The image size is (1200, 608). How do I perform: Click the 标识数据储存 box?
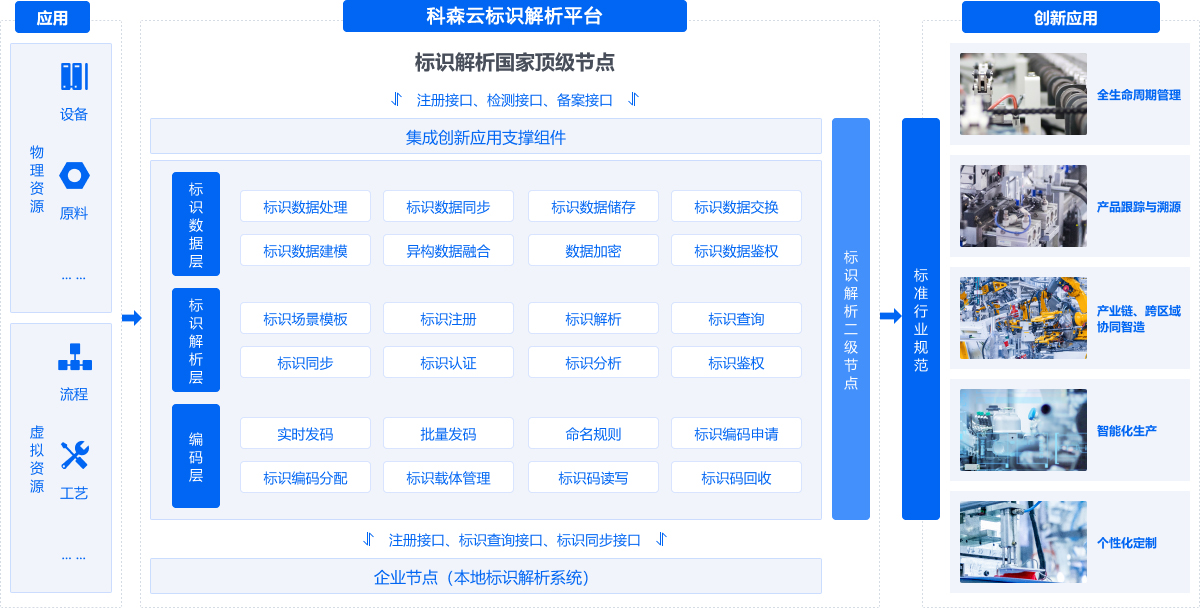(x=593, y=207)
